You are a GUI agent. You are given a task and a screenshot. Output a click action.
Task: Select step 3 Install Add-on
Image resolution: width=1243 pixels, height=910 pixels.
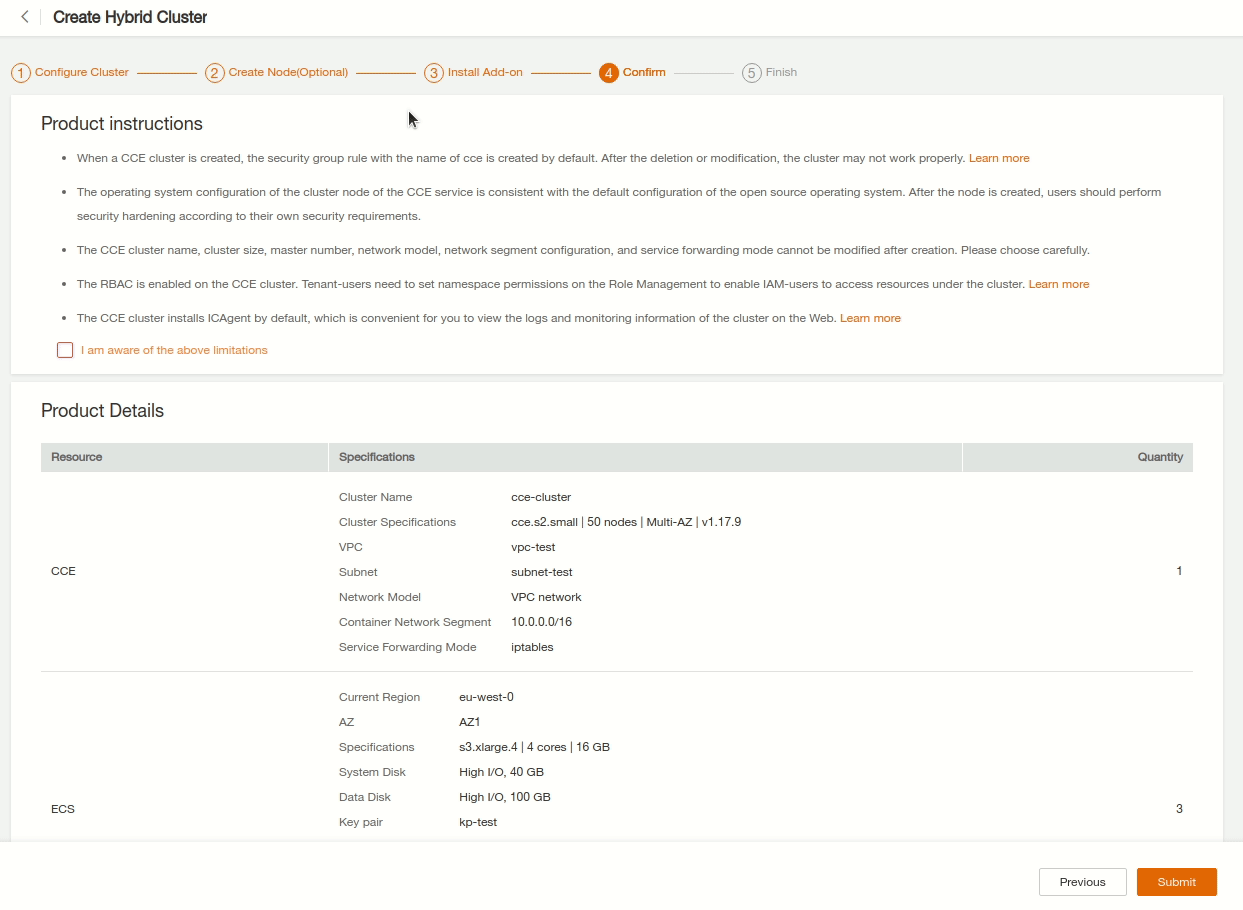[x=474, y=73]
